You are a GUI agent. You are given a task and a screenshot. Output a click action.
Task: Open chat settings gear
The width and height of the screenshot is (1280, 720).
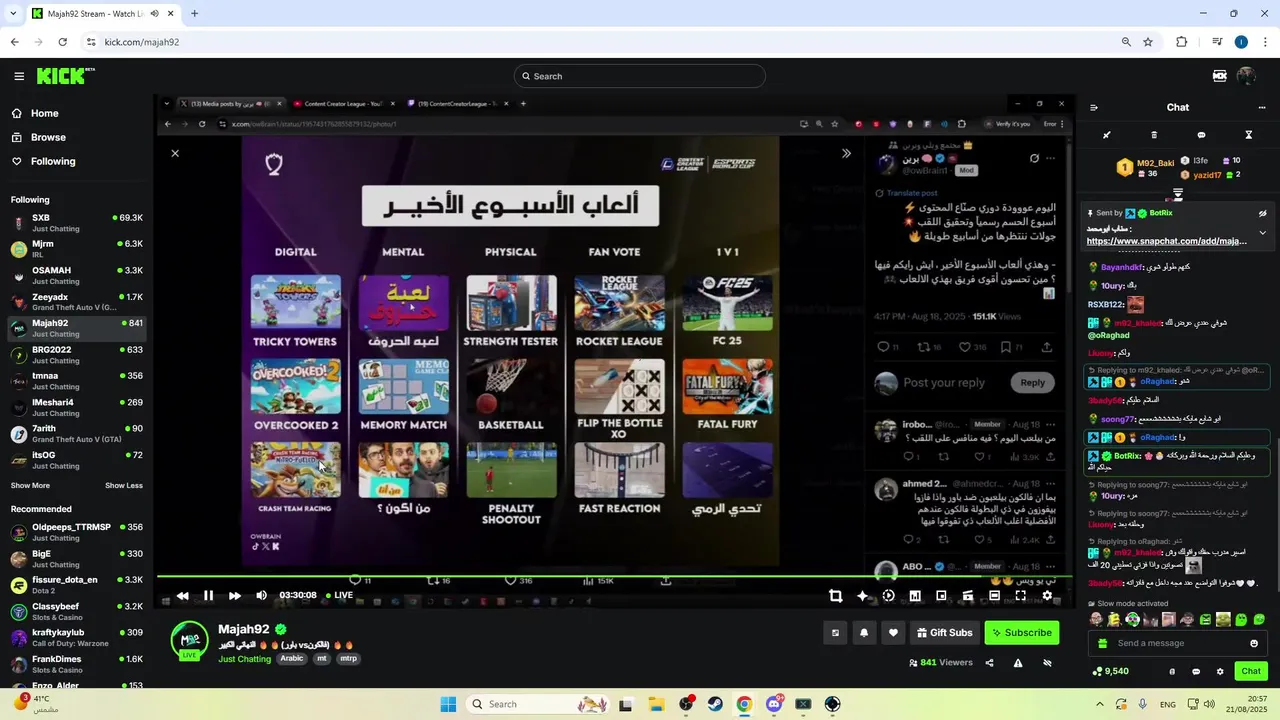pyautogui.click(x=1220, y=671)
